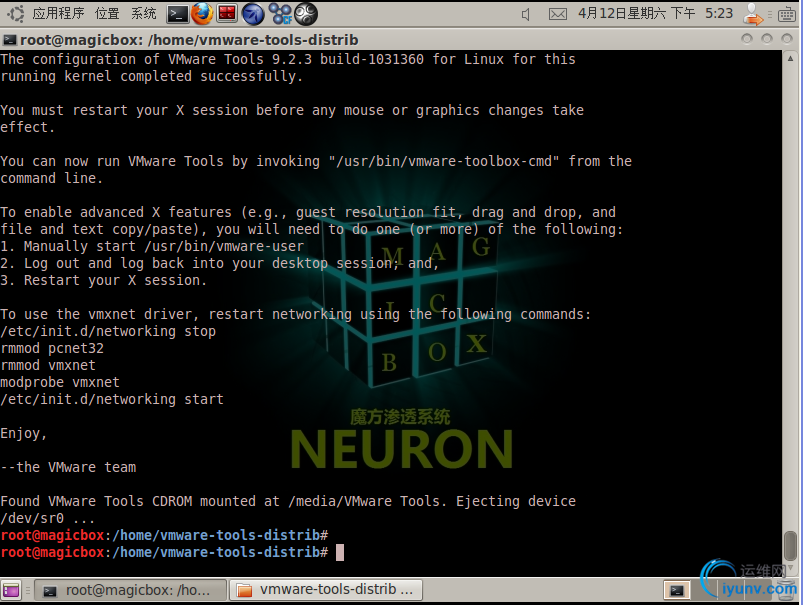Click the line "rmmod pcnet32"
The image size is (803, 605).
(52, 348)
